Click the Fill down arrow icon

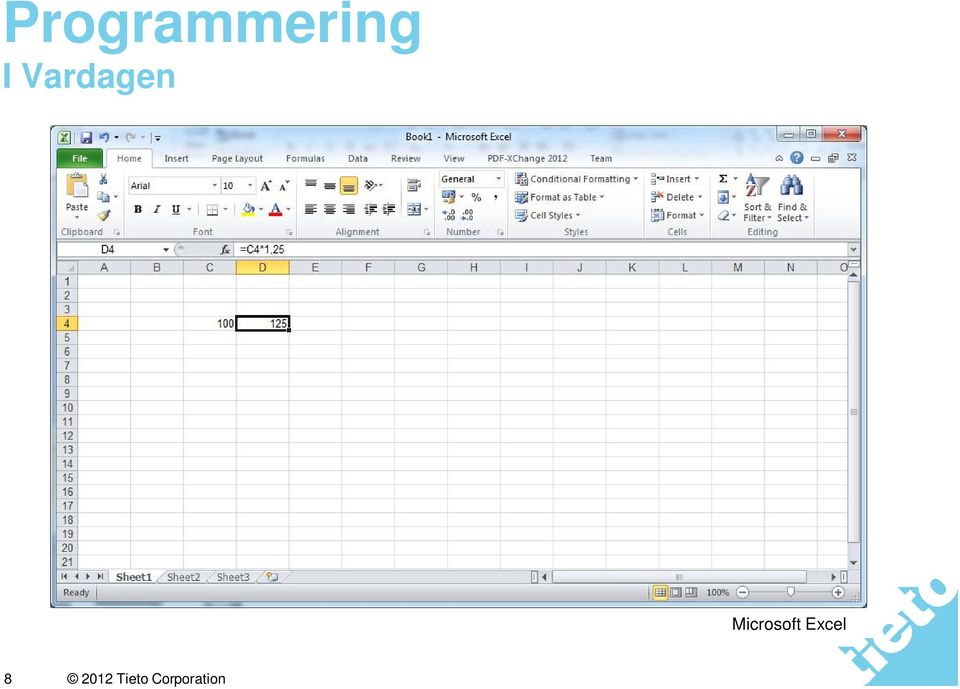723,197
